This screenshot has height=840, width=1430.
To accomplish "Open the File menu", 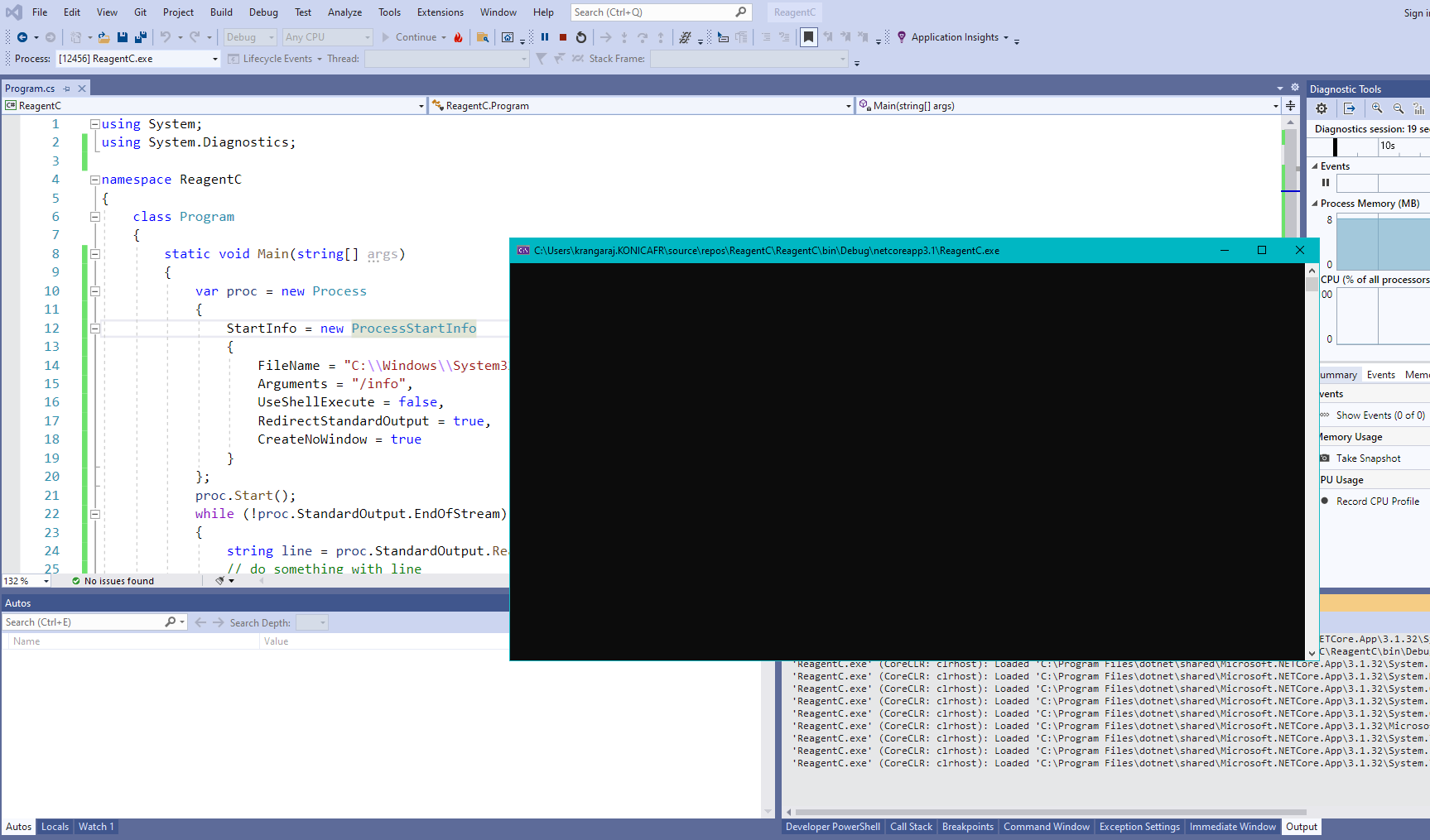I will pyautogui.click(x=40, y=12).
